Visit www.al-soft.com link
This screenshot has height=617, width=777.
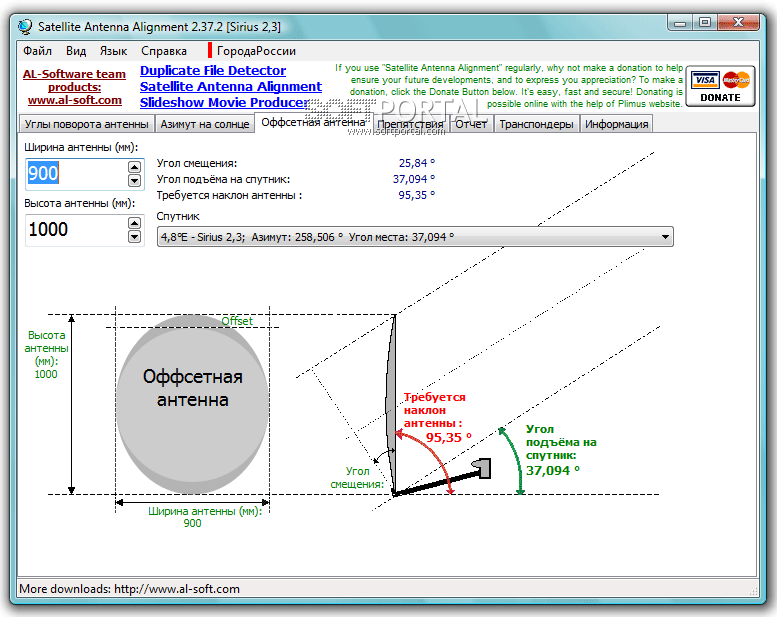click(x=74, y=100)
